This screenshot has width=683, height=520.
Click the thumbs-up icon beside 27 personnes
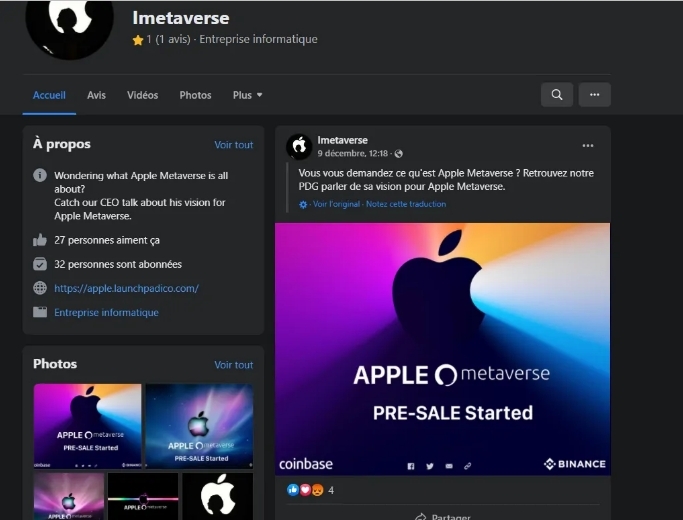(x=40, y=240)
